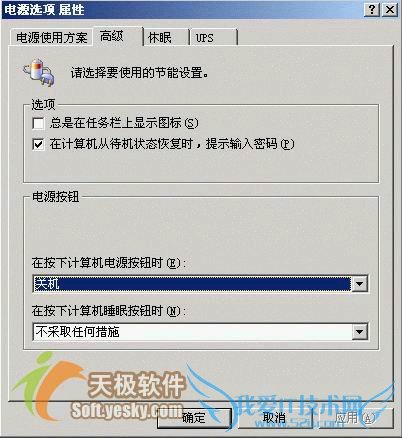Click the power options battery plug icon
The image size is (402, 438).
(x=39, y=73)
